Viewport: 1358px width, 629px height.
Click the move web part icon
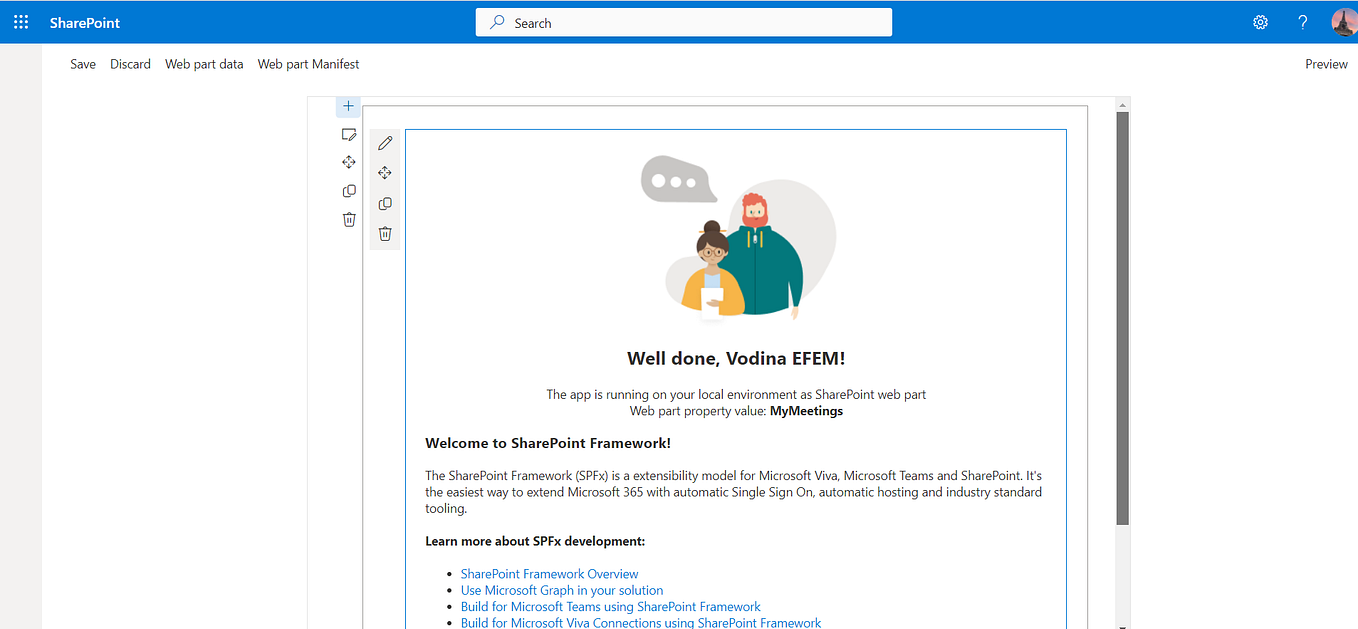click(x=385, y=172)
